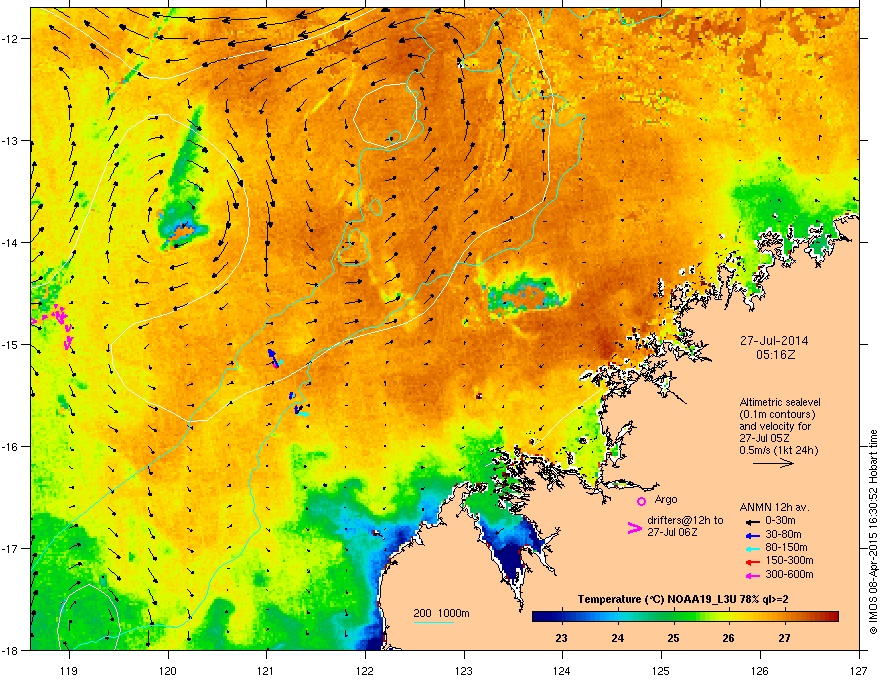880x680 pixels.
Task: Click the time label 05:16Z
Action: pyautogui.click(x=775, y=355)
